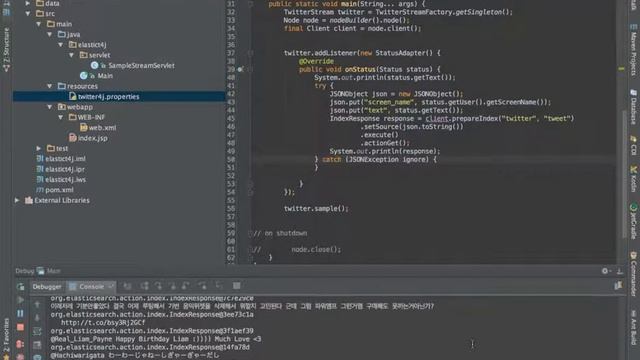This screenshot has width=640, height=360.
Task: Switch to the Console tab
Action: pyautogui.click(x=91, y=287)
